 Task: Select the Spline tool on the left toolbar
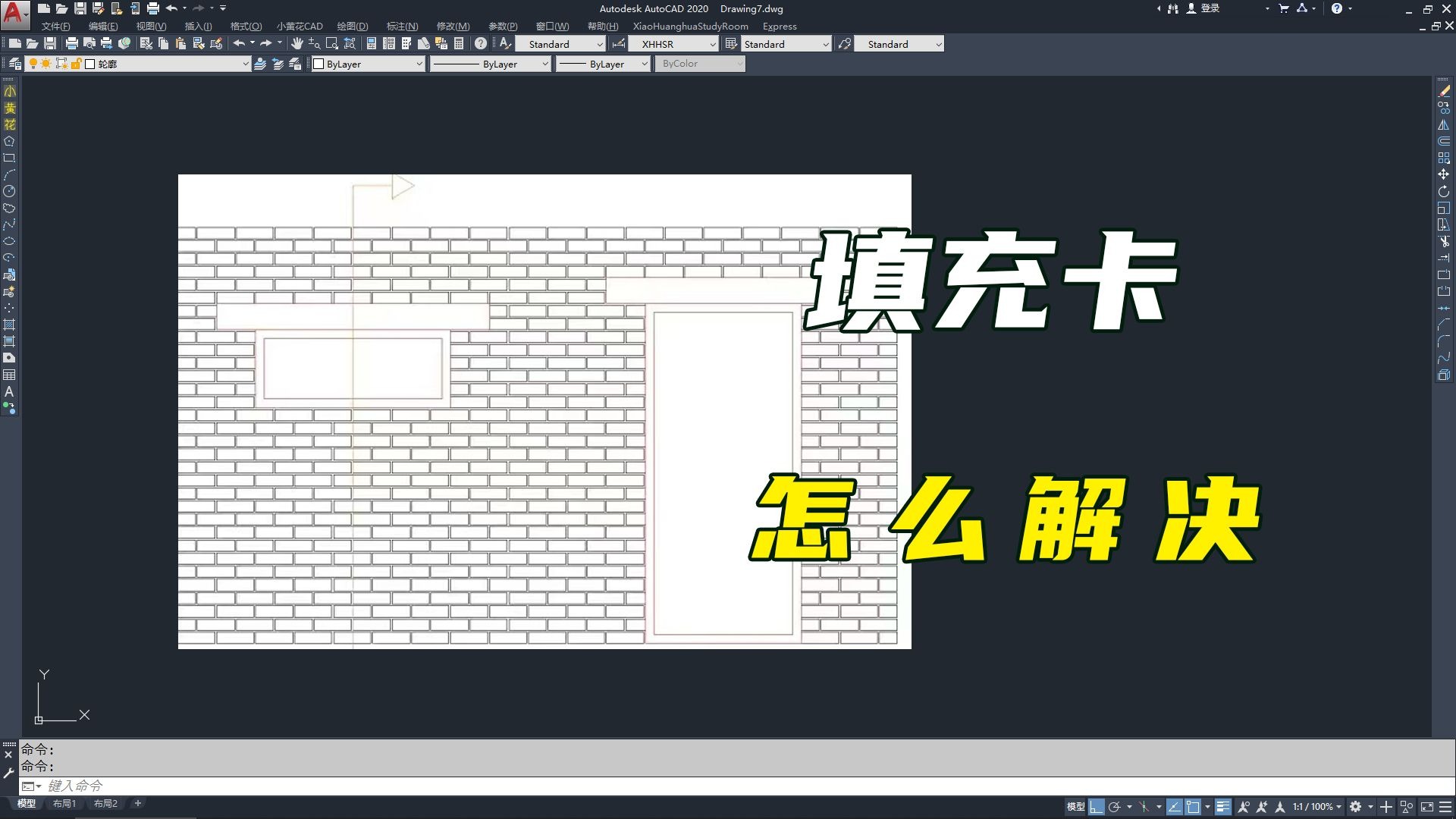coord(10,224)
